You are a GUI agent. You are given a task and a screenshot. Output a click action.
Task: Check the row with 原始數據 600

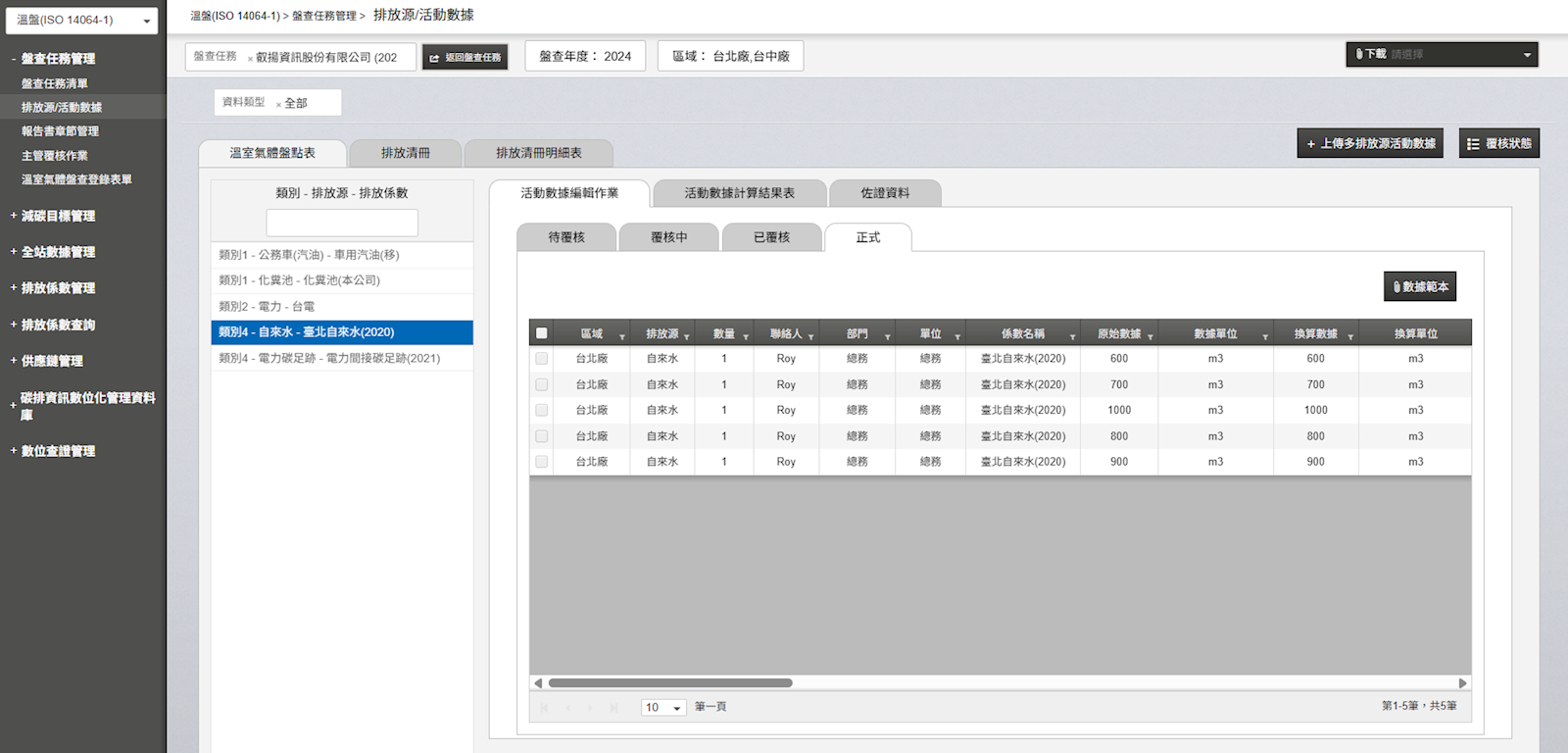click(542, 359)
